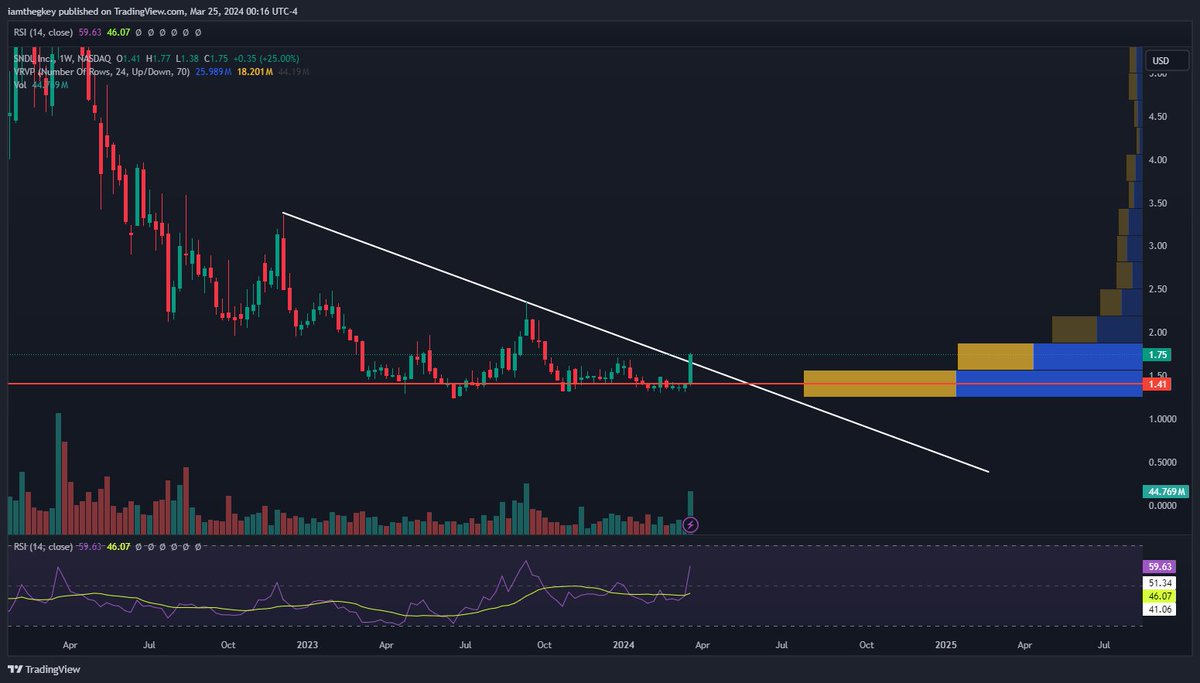Click the 4.00 price scale label
Image resolution: width=1200 pixels, height=683 pixels.
pyautogui.click(x=1158, y=160)
